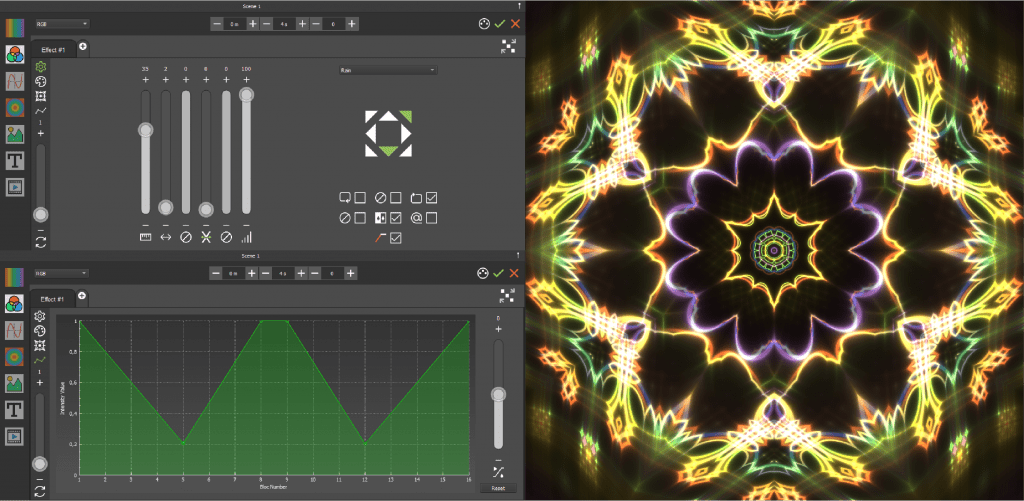This screenshot has height=501, width=1024.
Task: Confirm with the green checkmark in top panel
Action: tap(500, 23)
